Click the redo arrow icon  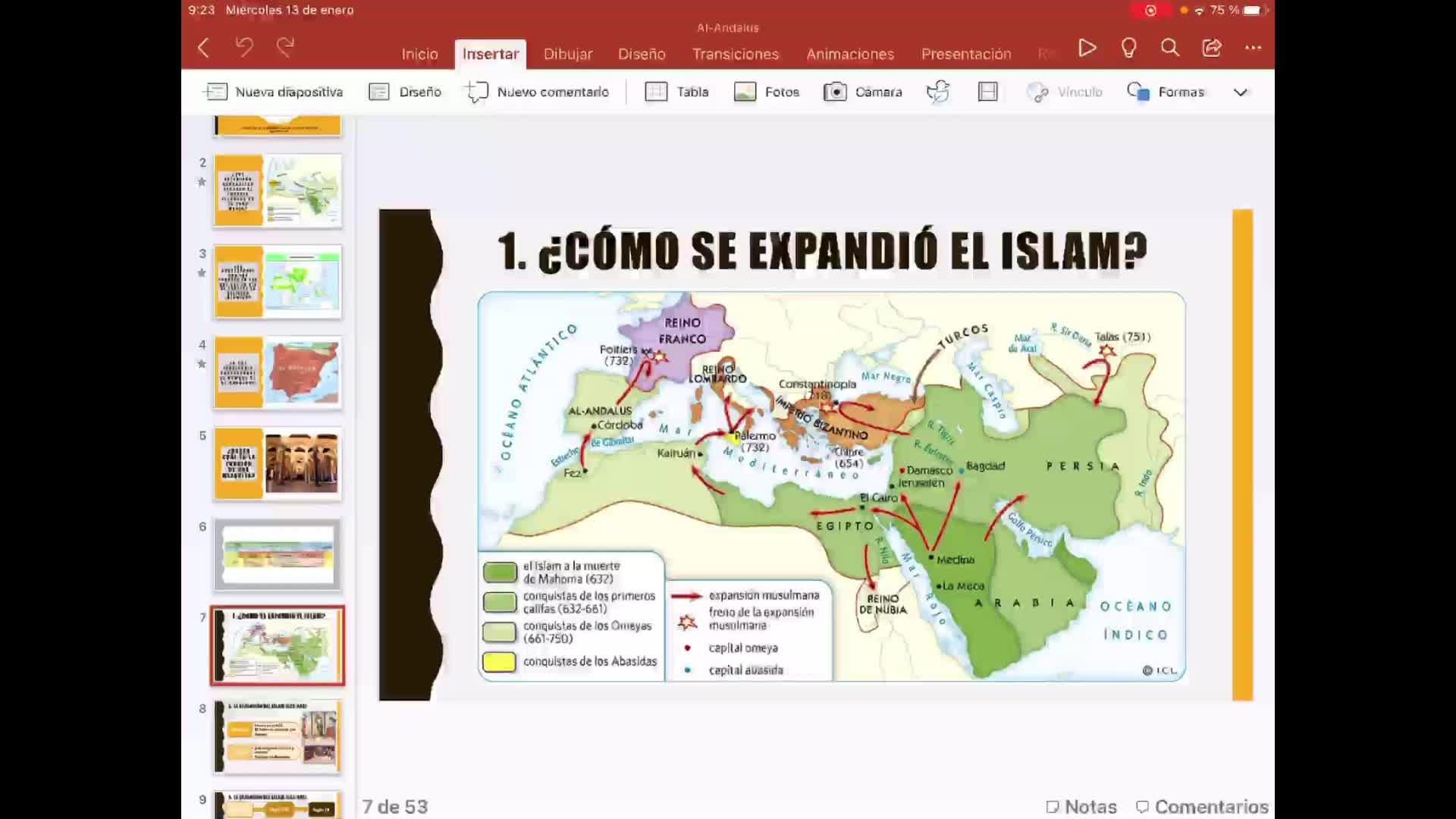tap(285, 48)
